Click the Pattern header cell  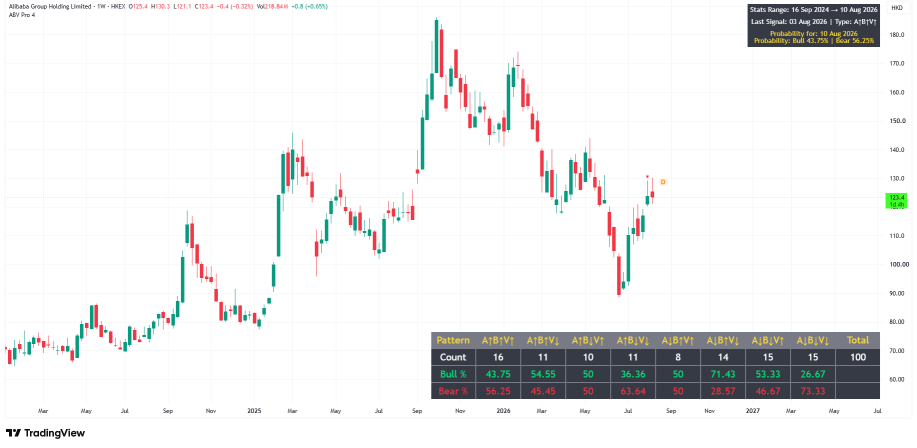click(453, 340)
